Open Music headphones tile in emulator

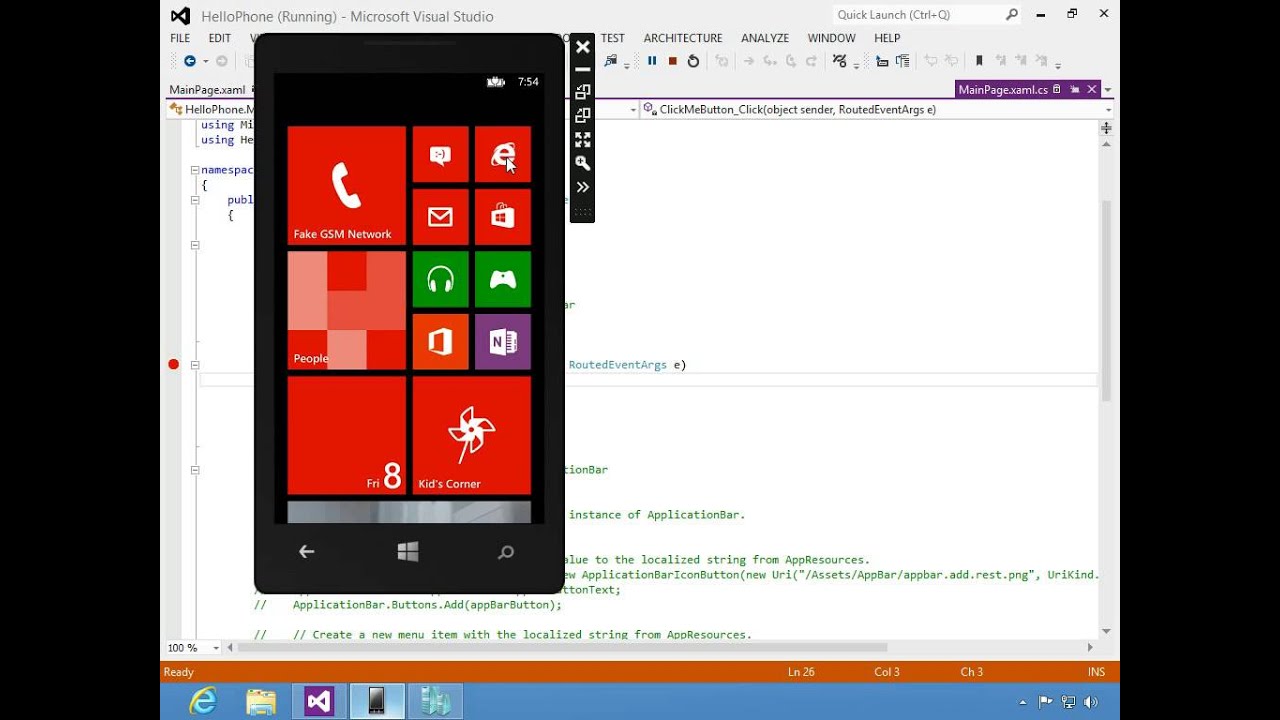pyautogui.click(x=440, y=279)
